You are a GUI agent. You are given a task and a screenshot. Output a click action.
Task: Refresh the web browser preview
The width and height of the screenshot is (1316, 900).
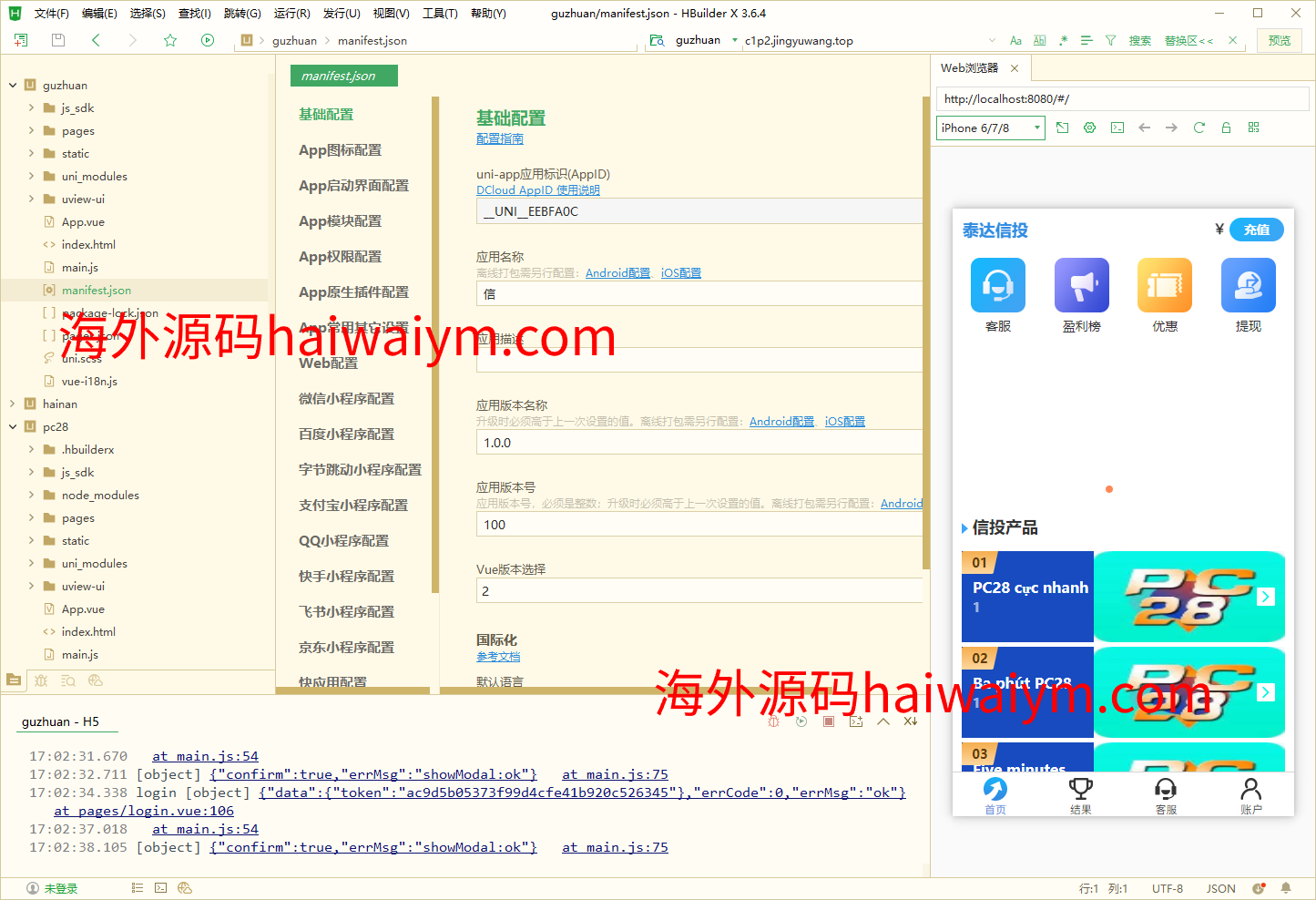tap(1199, 128)
